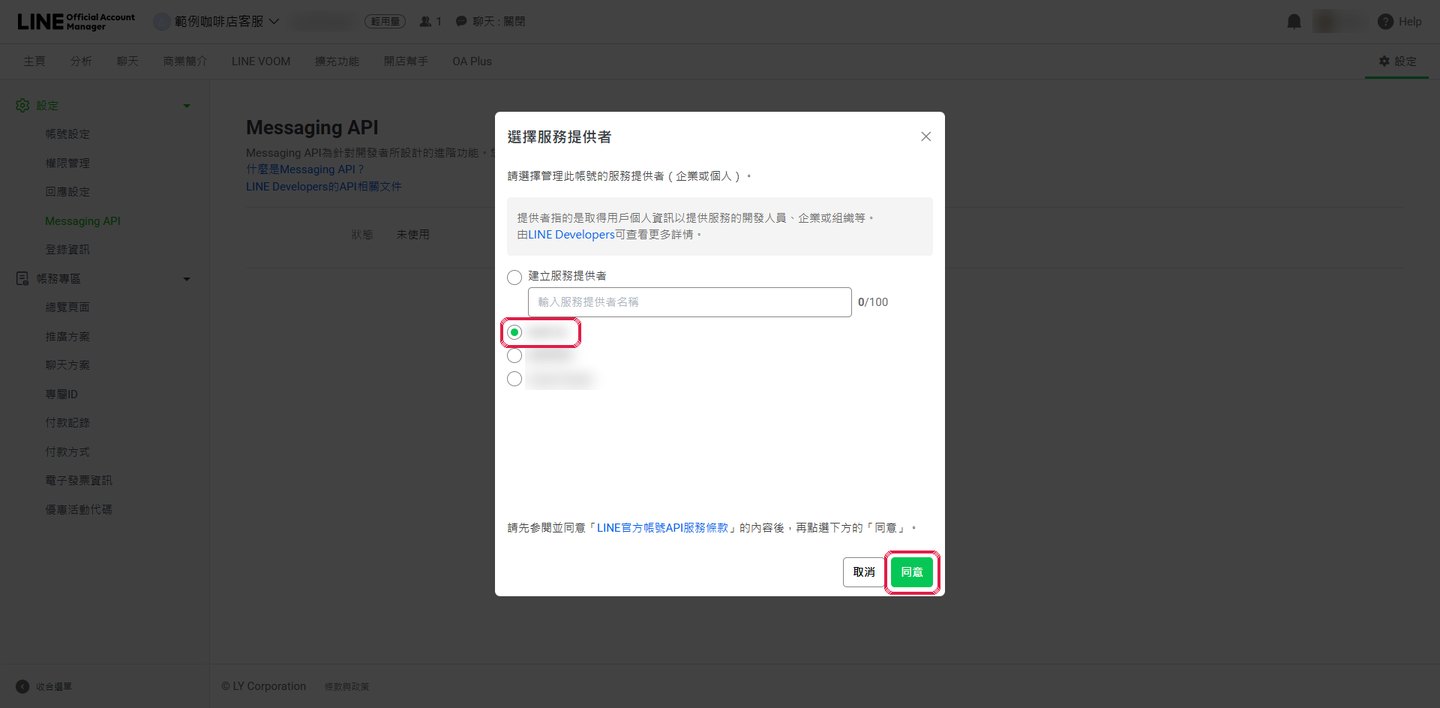The image size is (1440, 708).
Task: Open the OA Plus tab
Action: coord(472,61)
